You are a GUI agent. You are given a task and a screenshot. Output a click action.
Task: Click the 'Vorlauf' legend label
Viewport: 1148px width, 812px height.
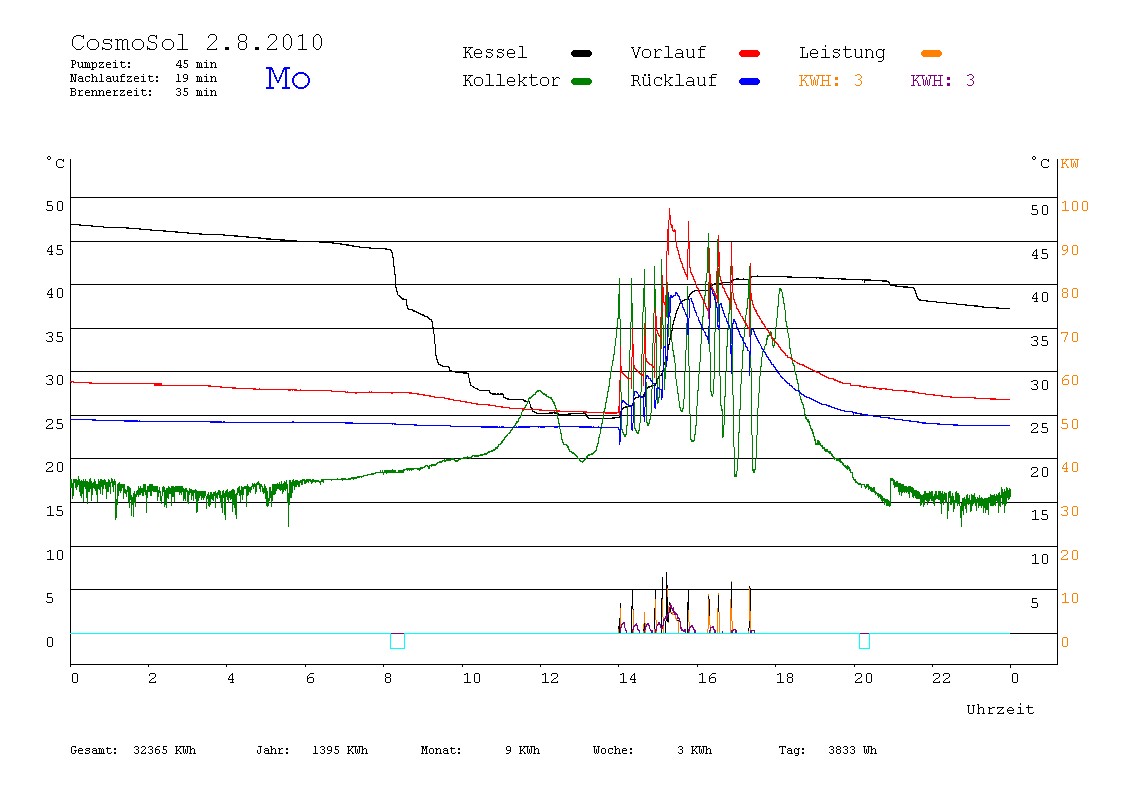(668, 53)
